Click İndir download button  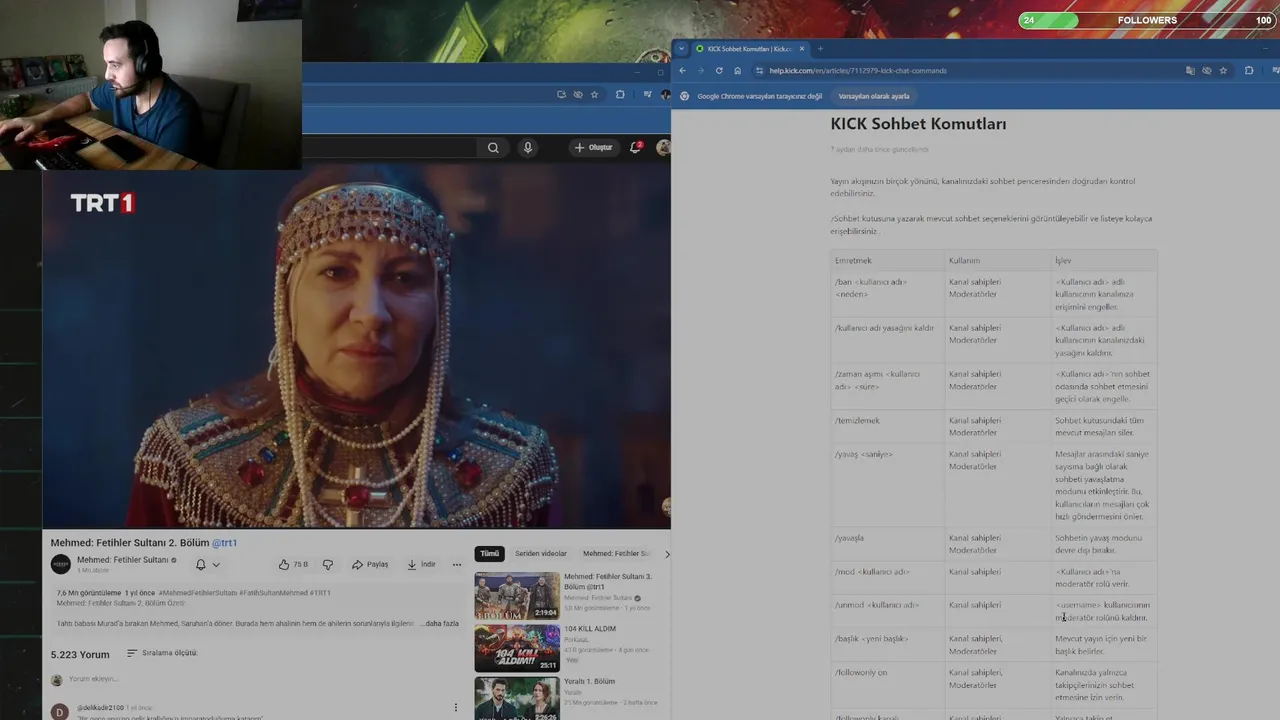click(421, 564)
